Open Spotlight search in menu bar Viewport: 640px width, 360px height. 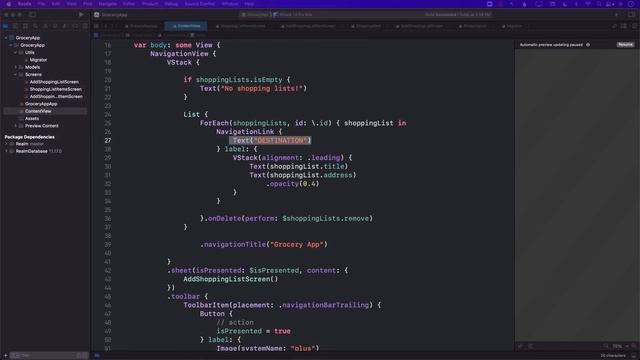599,4
